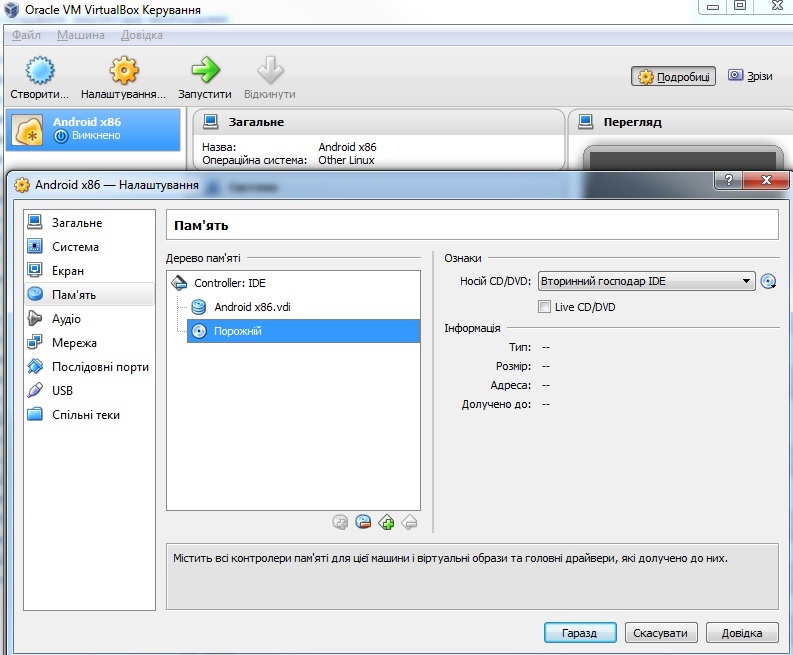Image resolution: width=793 pixels, height=655 pixels.
Task: Click the Other Linux OS value
Action: pyautogui.click(x=346, y=160)
